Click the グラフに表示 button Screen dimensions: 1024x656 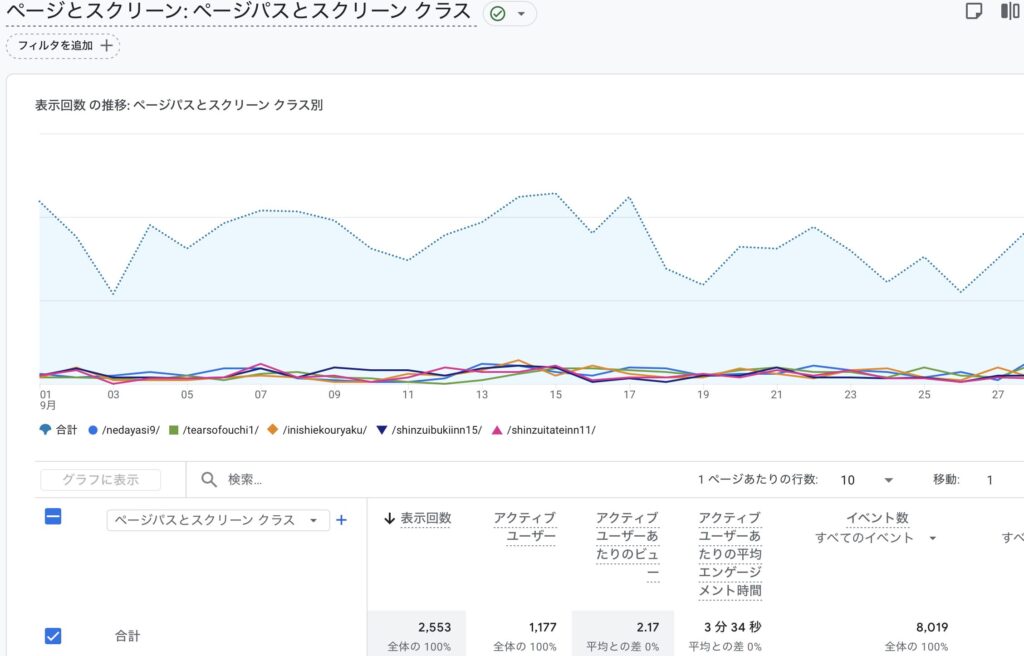(100, 480)
